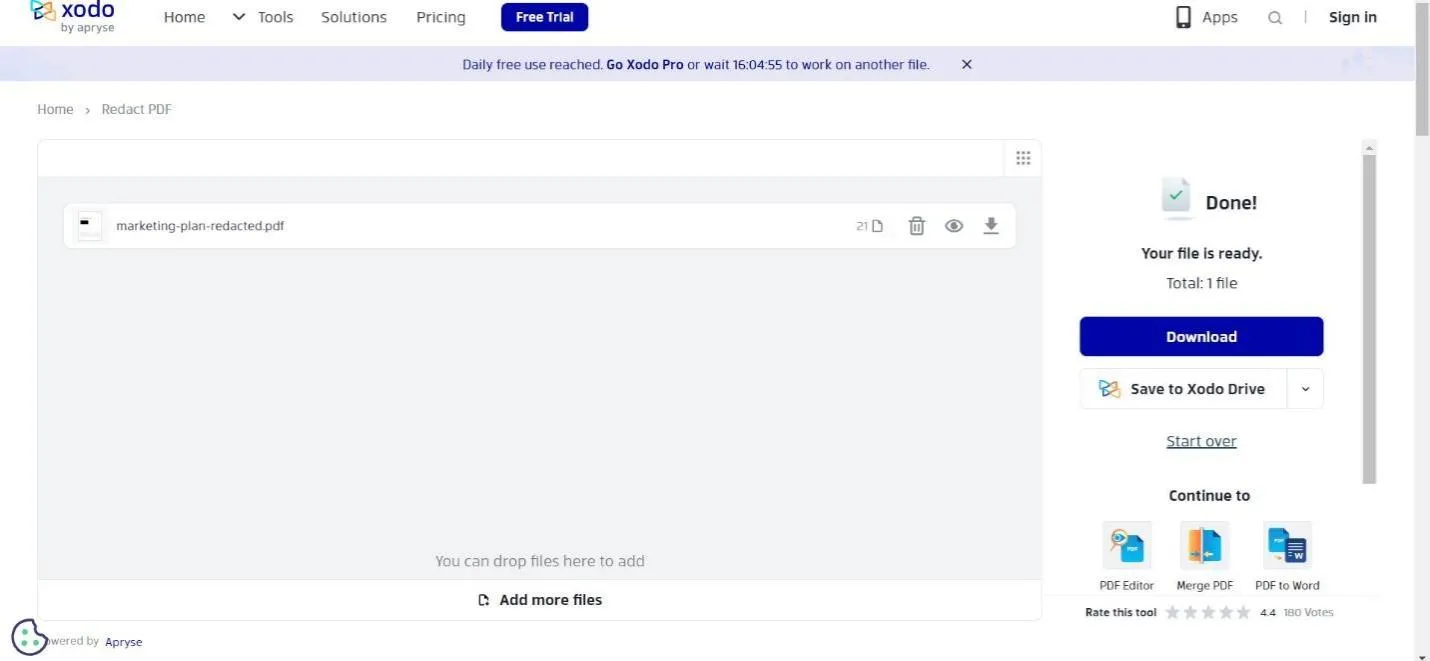The width and height of the screenshot is (1430, 661).
Task: Open the PDF to Word icon
Action: pos(1287,545)
